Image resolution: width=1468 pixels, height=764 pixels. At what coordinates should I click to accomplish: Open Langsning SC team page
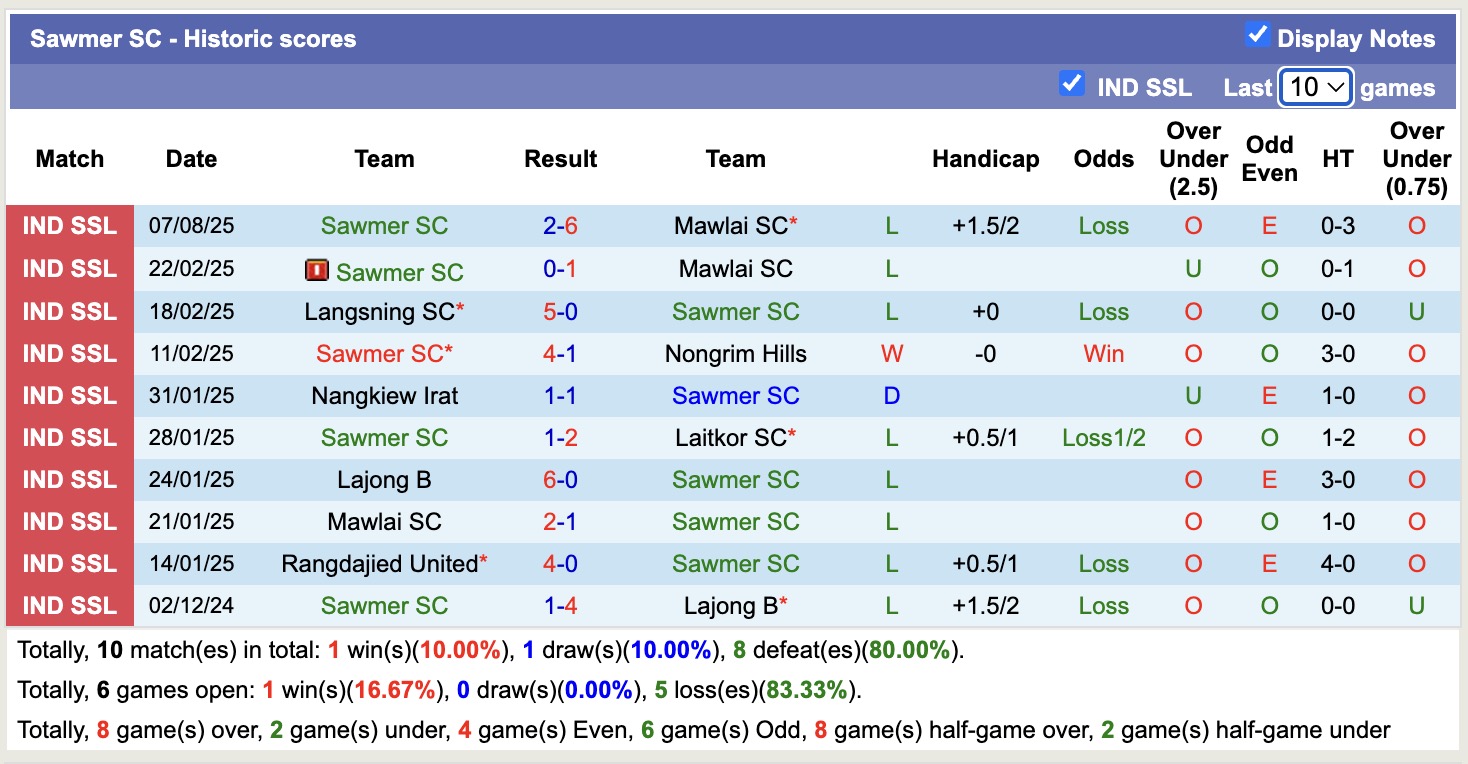[378, 311]
